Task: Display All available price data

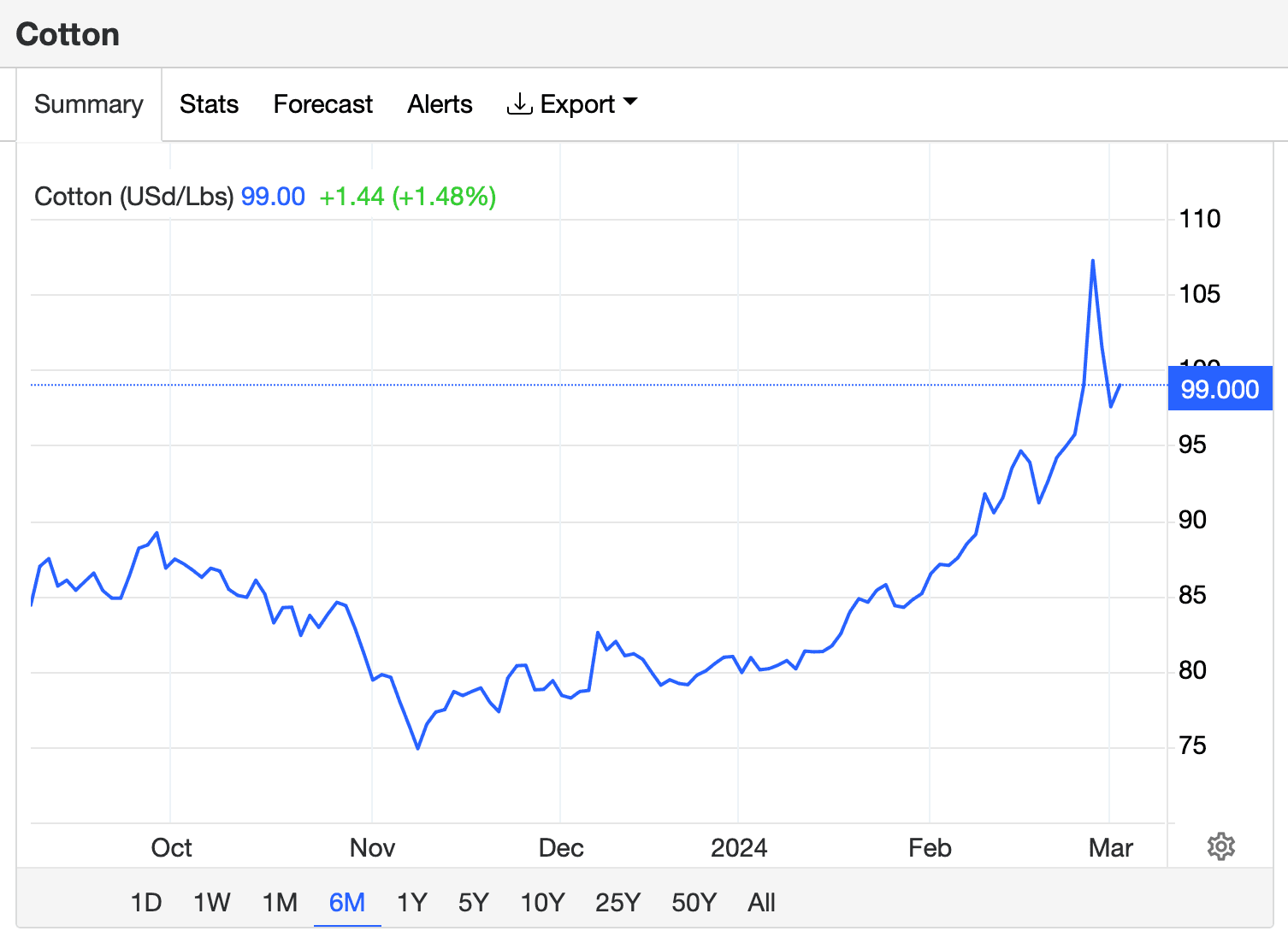Action: (761, 903)
